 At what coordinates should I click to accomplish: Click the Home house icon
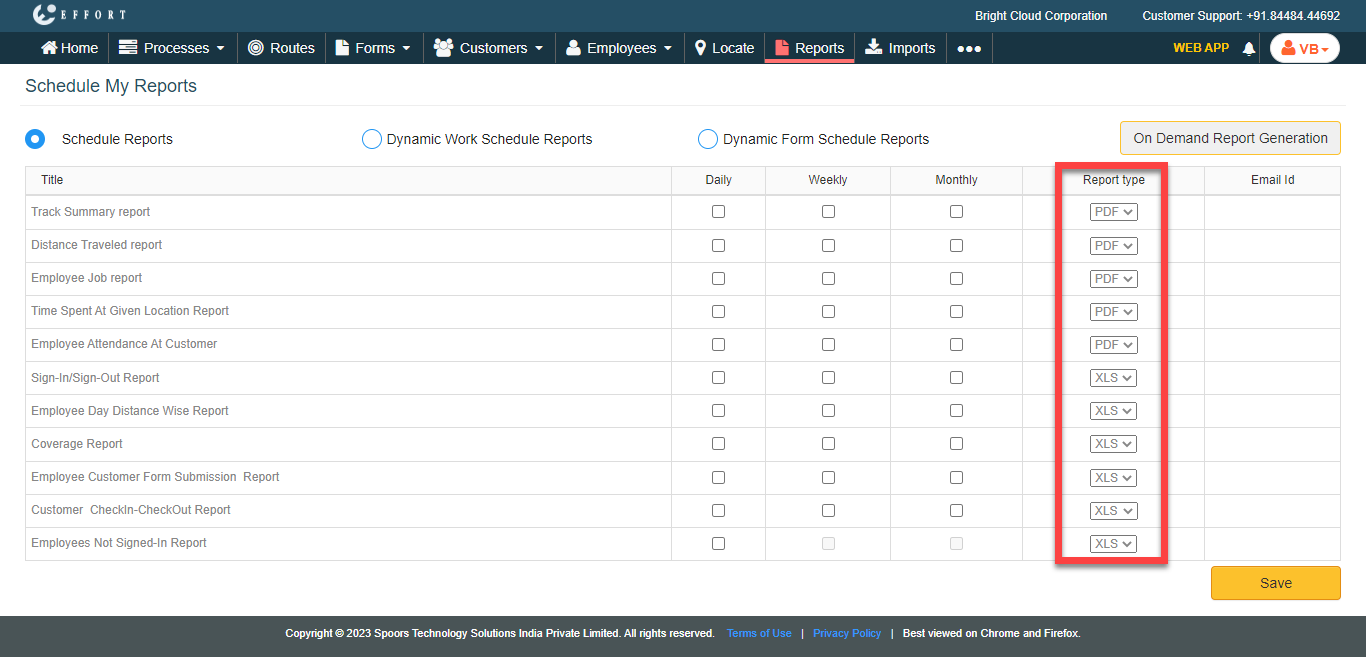(48, 48)
